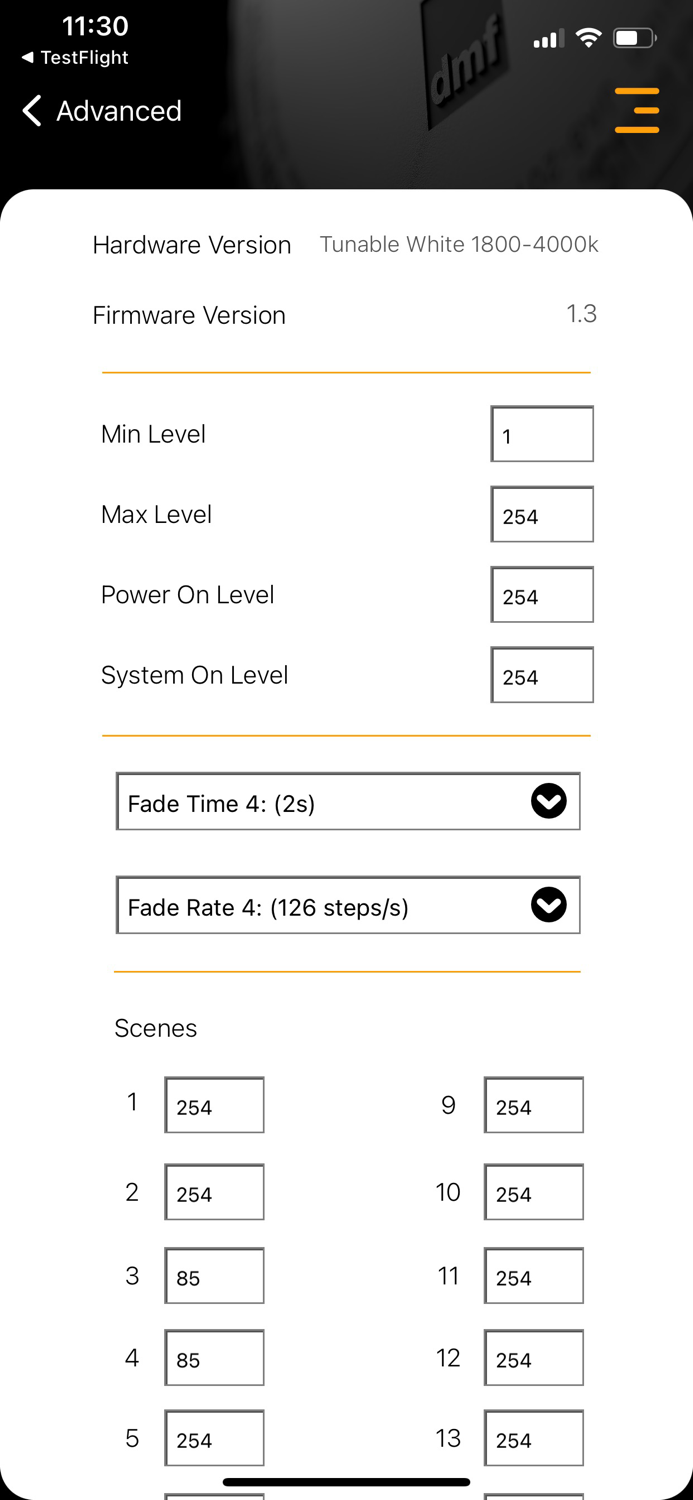Tap the battery indicator
Viewport: 693px width, 1500px height.
pos(630,37)
